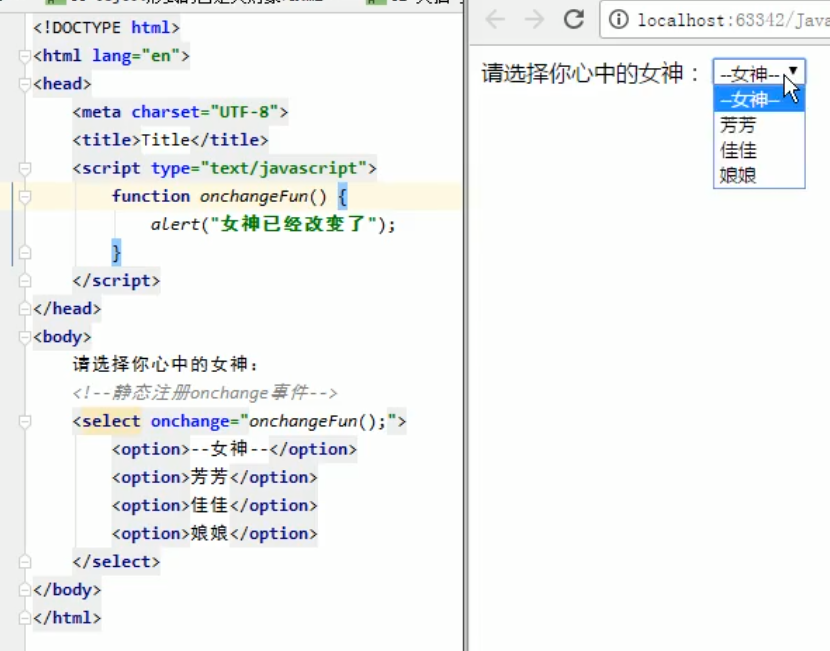
Task: Click the meta charset="UTF-8" line
Action: point(181,112)
